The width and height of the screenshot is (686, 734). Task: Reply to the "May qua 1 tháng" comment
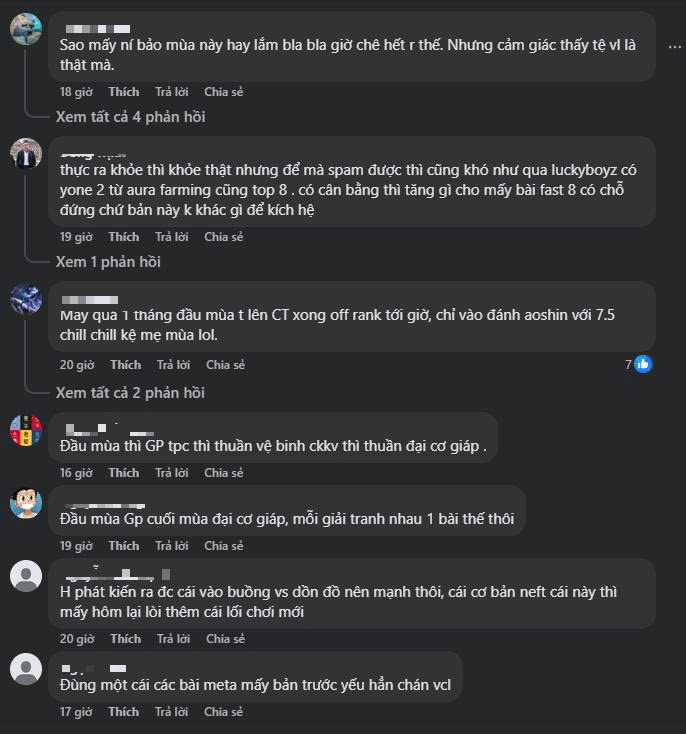173,365
